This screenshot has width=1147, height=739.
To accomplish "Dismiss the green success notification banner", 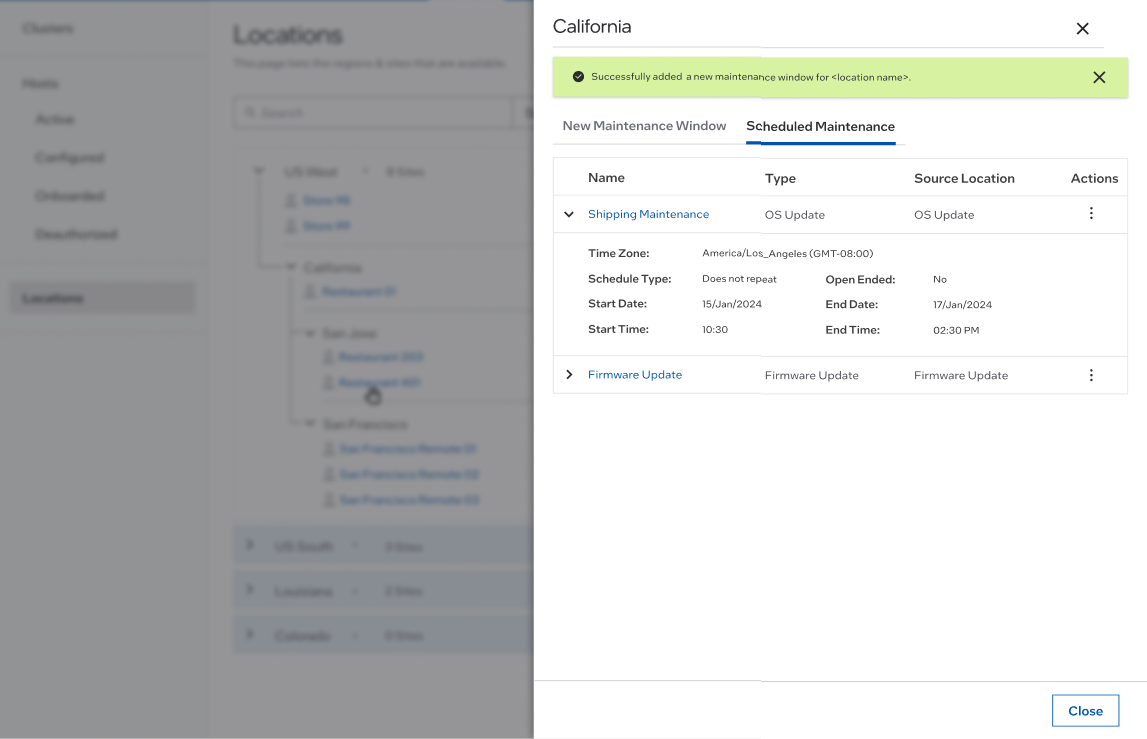I will 1099,77.
